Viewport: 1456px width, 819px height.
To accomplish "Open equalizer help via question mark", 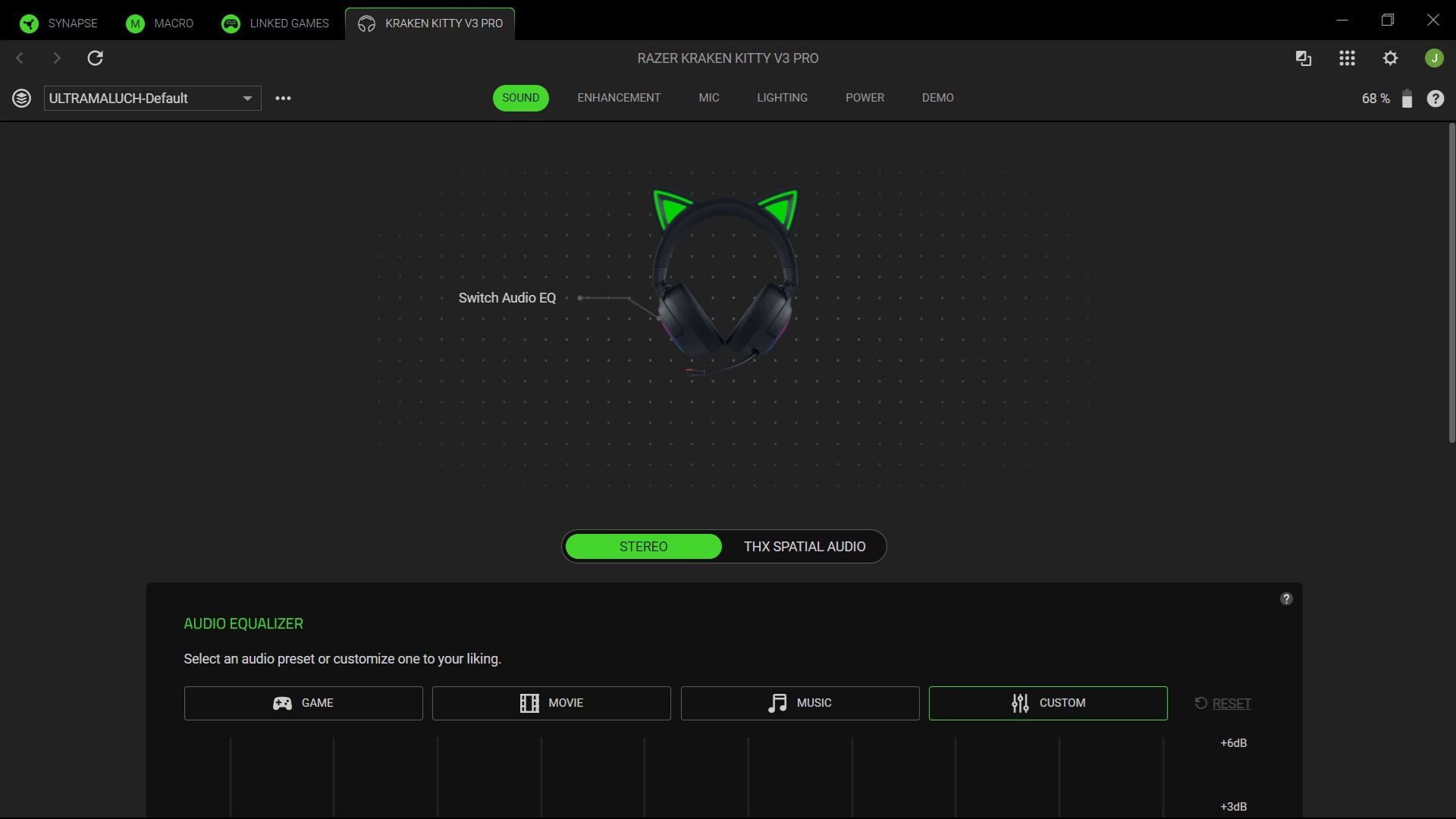I will click(x=1286, y=598).
